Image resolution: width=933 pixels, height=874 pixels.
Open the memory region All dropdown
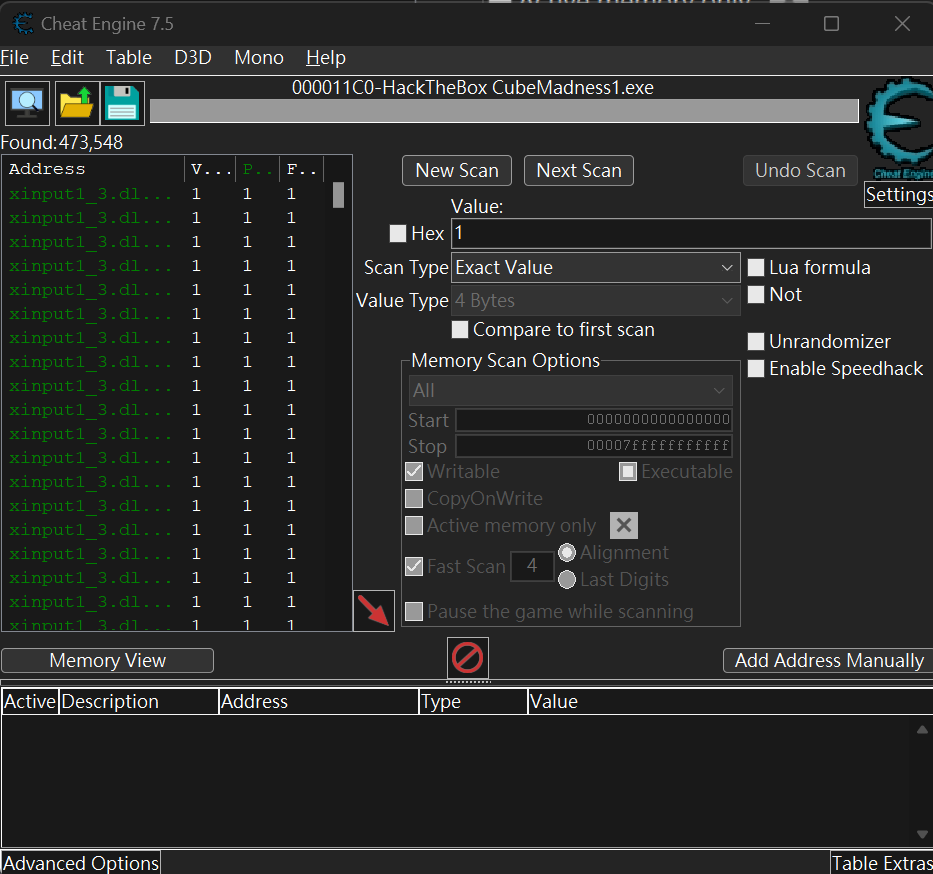pos(571,391)
